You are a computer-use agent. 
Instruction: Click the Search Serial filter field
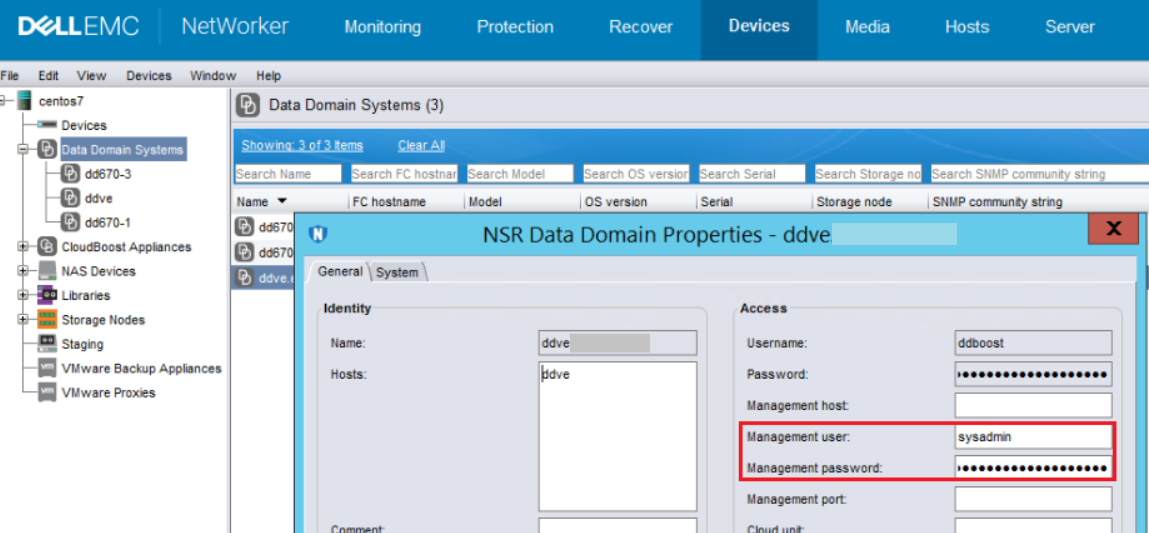pos(752,174)
